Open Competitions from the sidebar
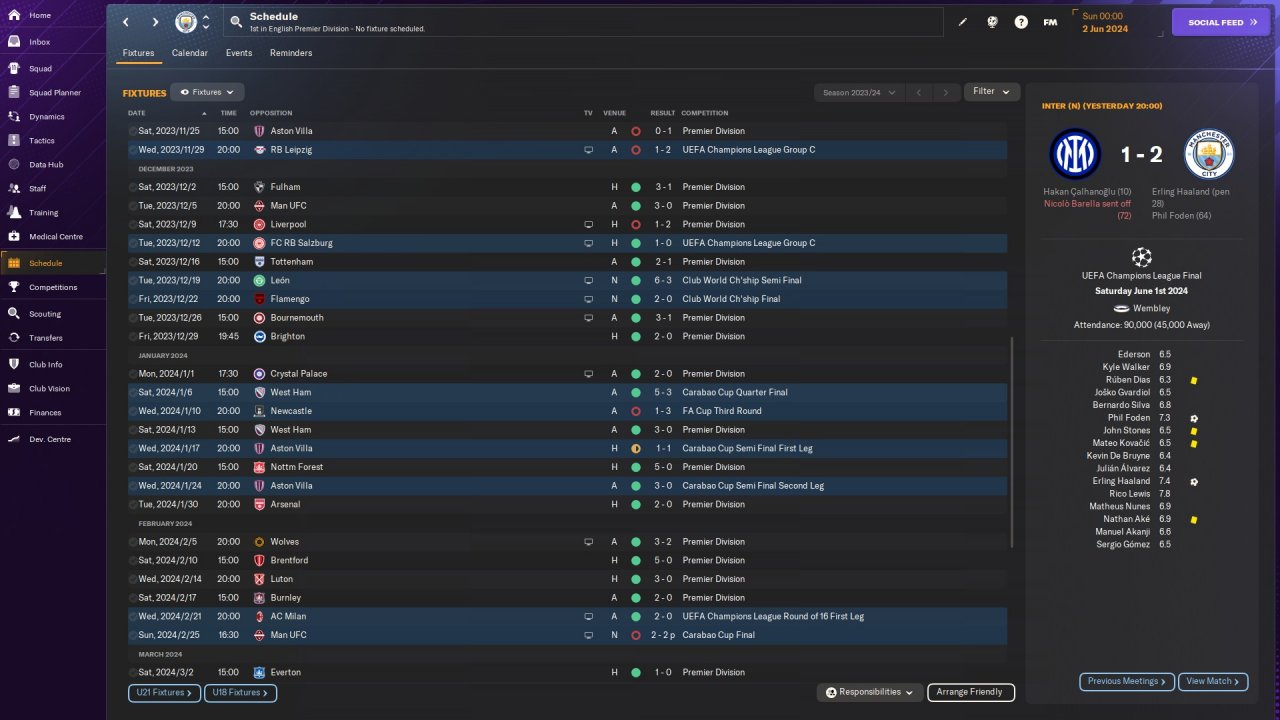This screenshot has width=1280, height=720. 53,287
